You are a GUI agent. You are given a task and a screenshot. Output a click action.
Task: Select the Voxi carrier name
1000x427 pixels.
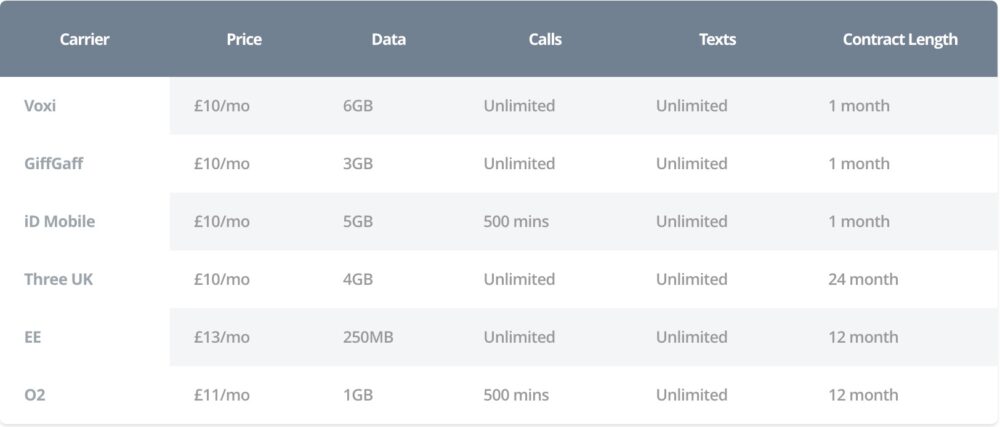(40, 106)
